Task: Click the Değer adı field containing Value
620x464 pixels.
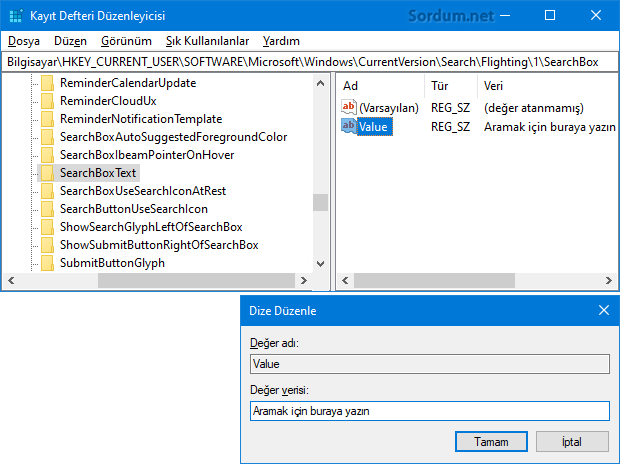Action: 430,364
